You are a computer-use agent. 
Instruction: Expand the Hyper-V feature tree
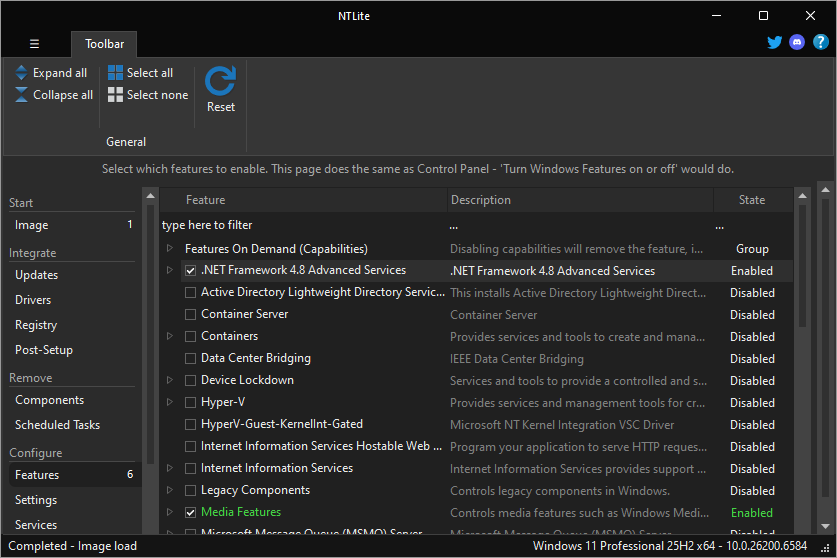click(170, 403)
